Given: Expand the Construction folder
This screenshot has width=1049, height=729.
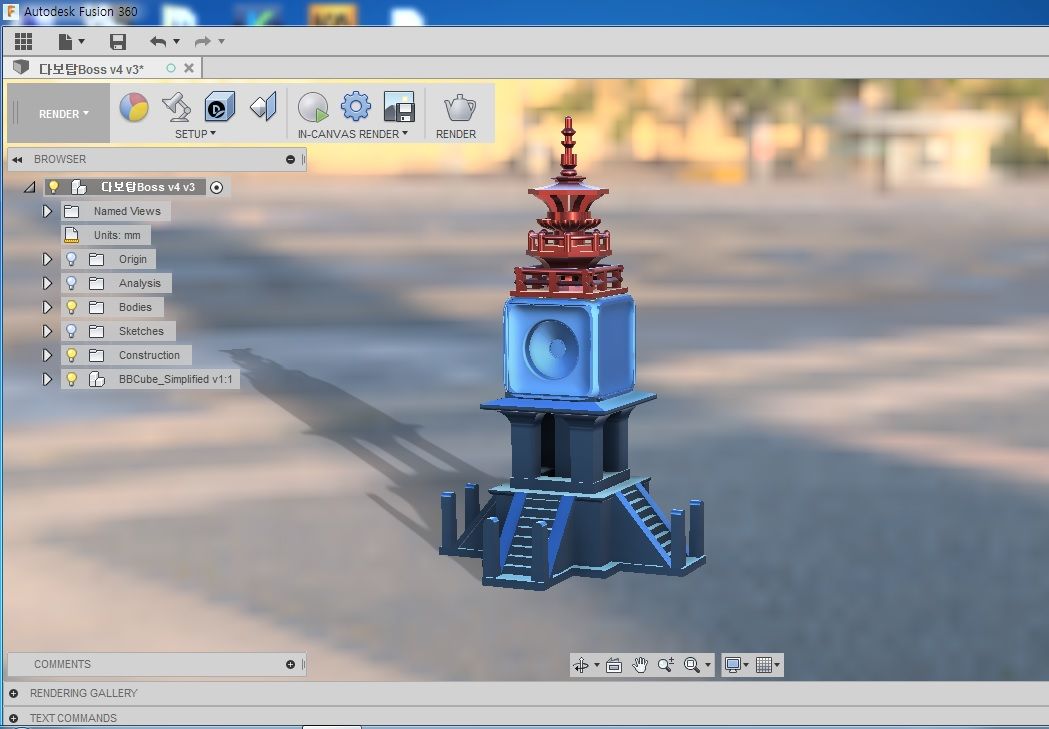Looking at the screenshot, I should [47, 355].
